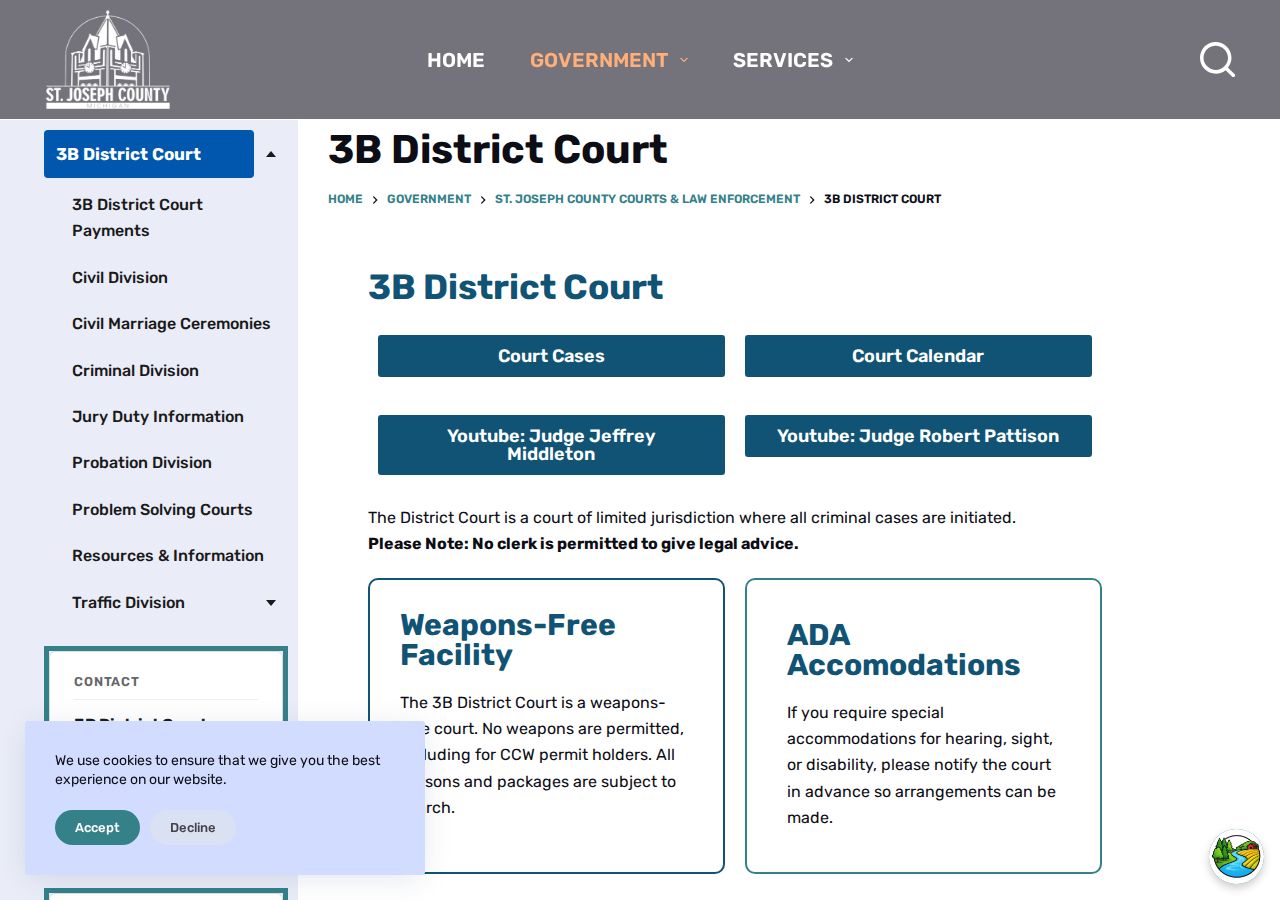Viewport: 1280px width, 900px height.
Task: Open Youtube: Judge Jeffrey Middleton
Action: (x=551, y=445)
